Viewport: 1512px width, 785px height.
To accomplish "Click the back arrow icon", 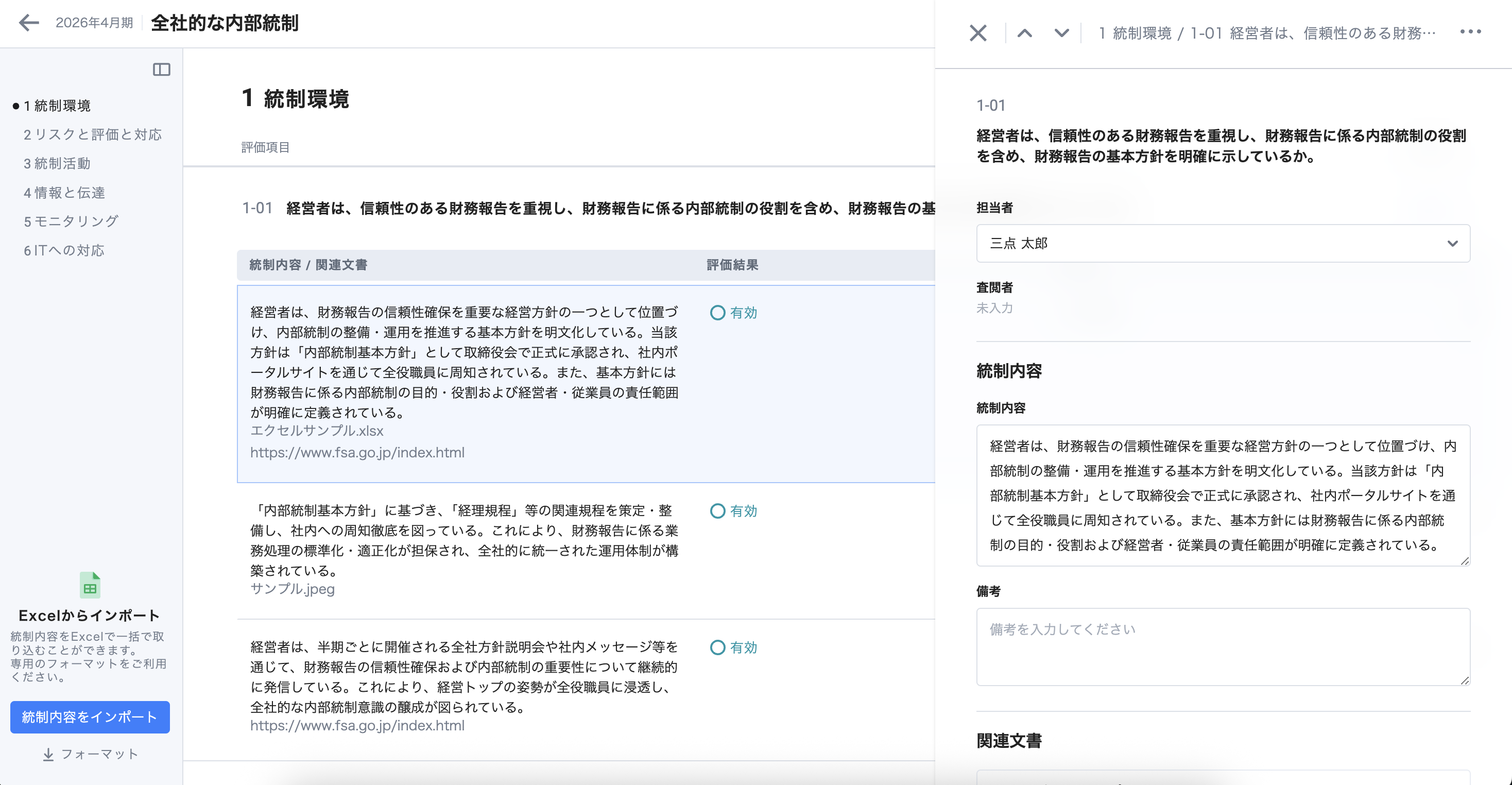I will pos(29,23).
